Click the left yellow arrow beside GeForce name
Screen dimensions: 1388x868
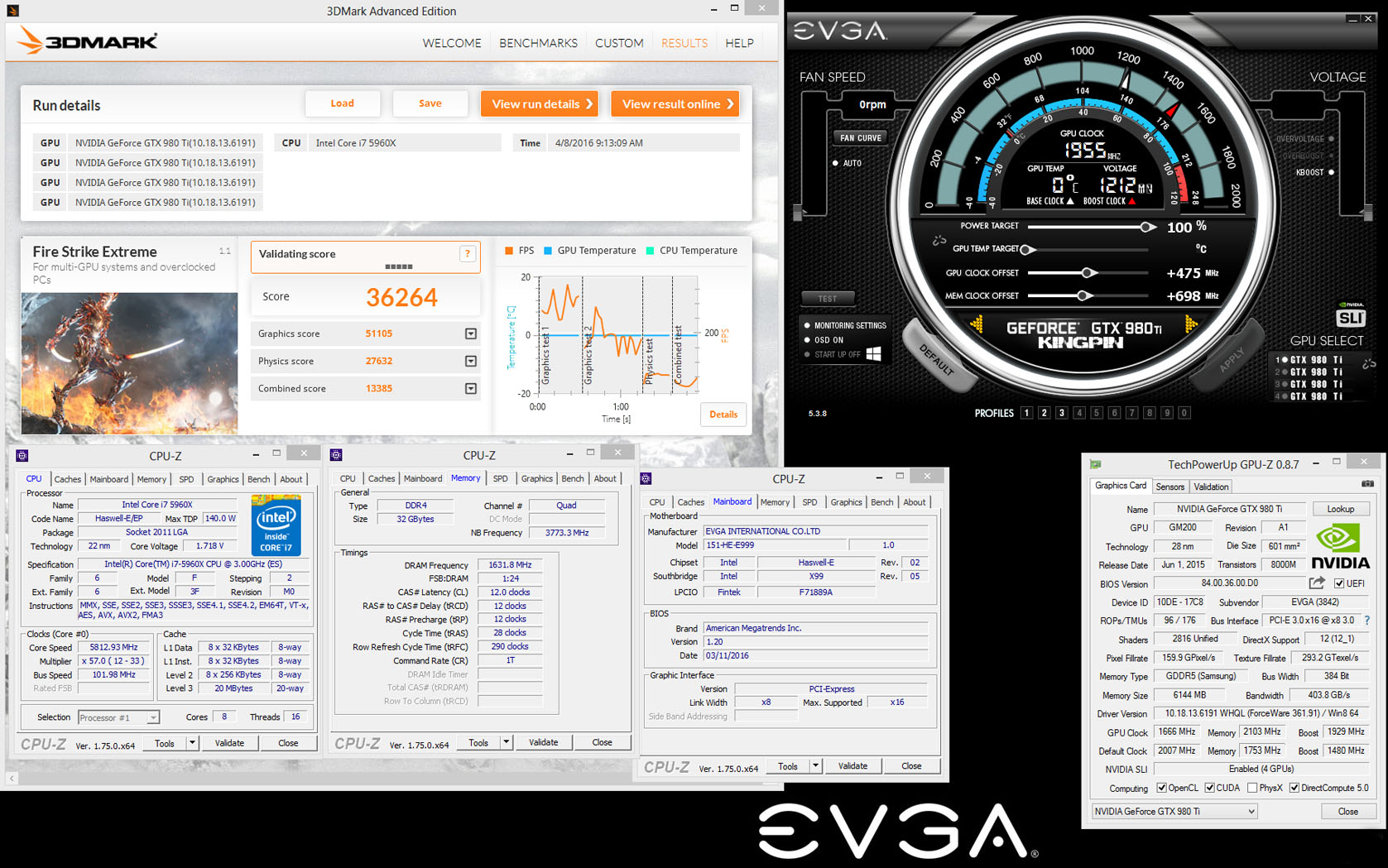(977, 325)
